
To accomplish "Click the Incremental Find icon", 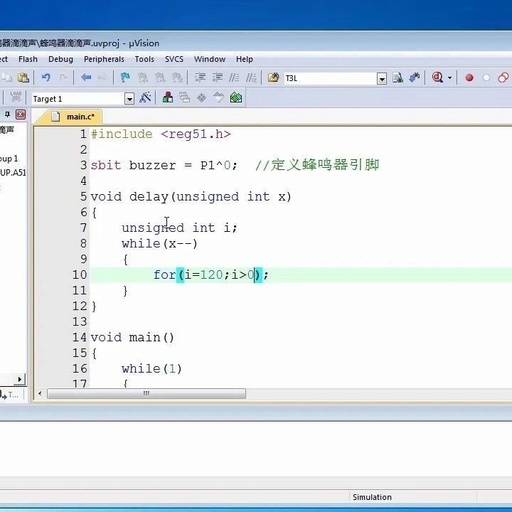I will click(x=414, y=78).
